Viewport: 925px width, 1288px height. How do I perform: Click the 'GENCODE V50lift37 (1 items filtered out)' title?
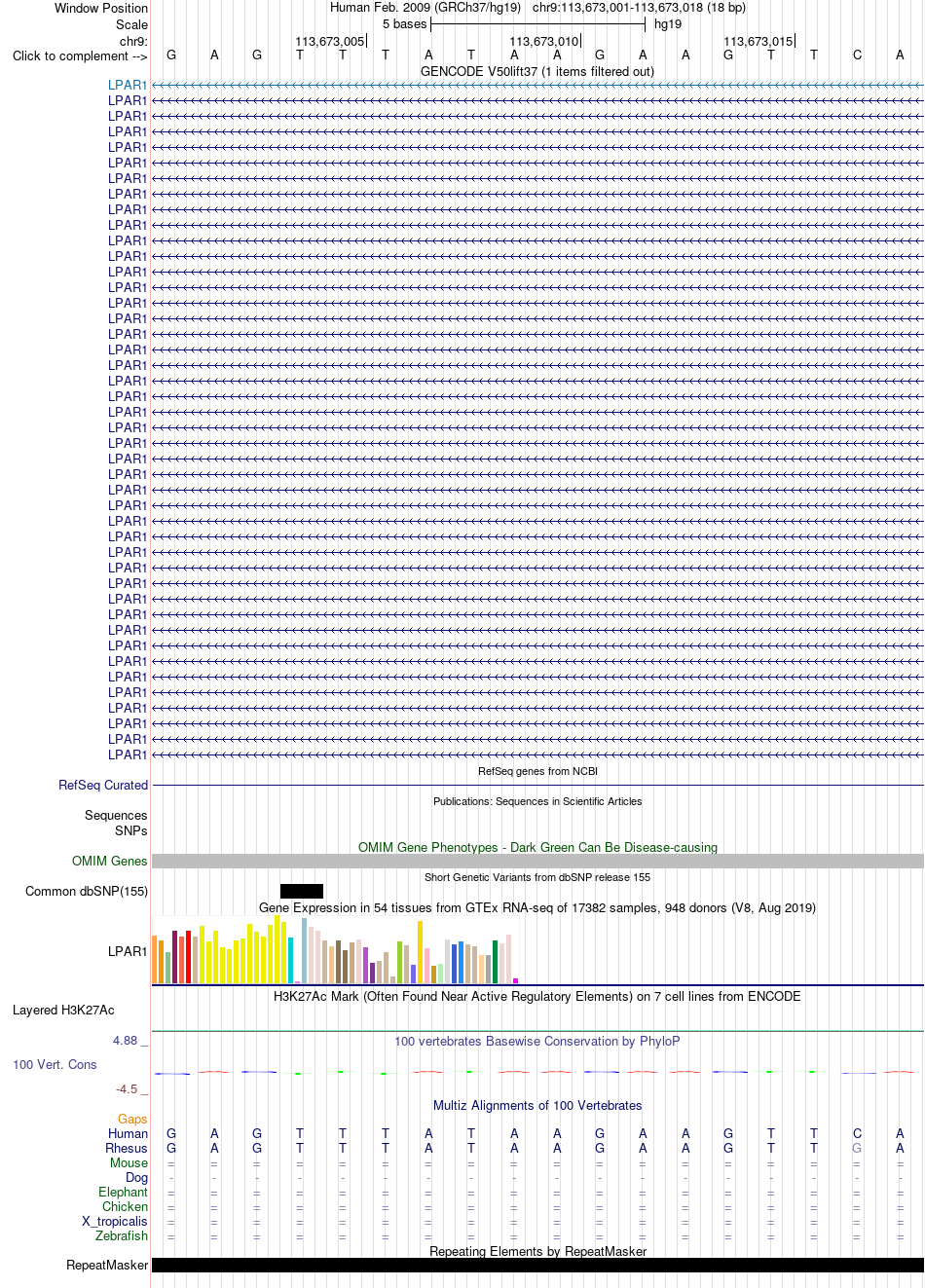pyautogui.click(x=537, y=71)
